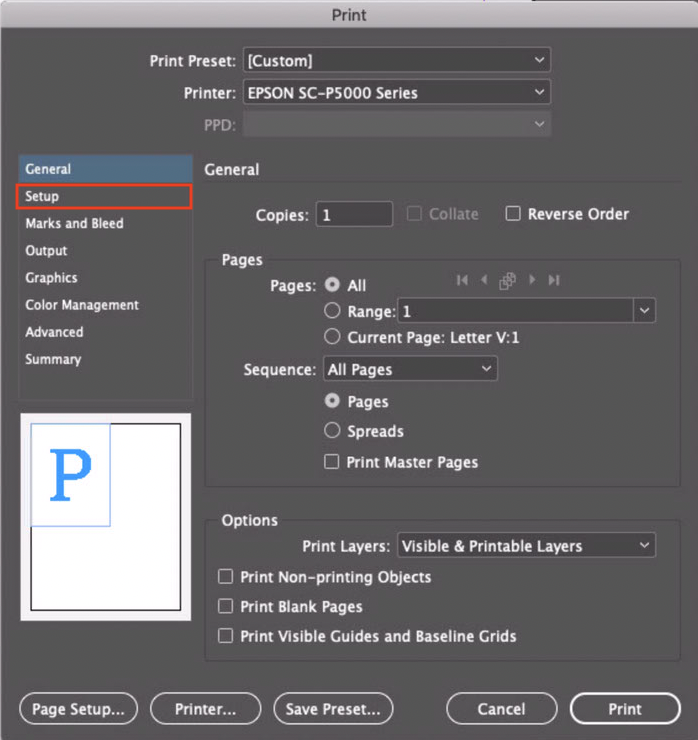698x740 pixels.
Task: Click into the Copies input field
Action: pyautogui.click(x=354, y=214)
